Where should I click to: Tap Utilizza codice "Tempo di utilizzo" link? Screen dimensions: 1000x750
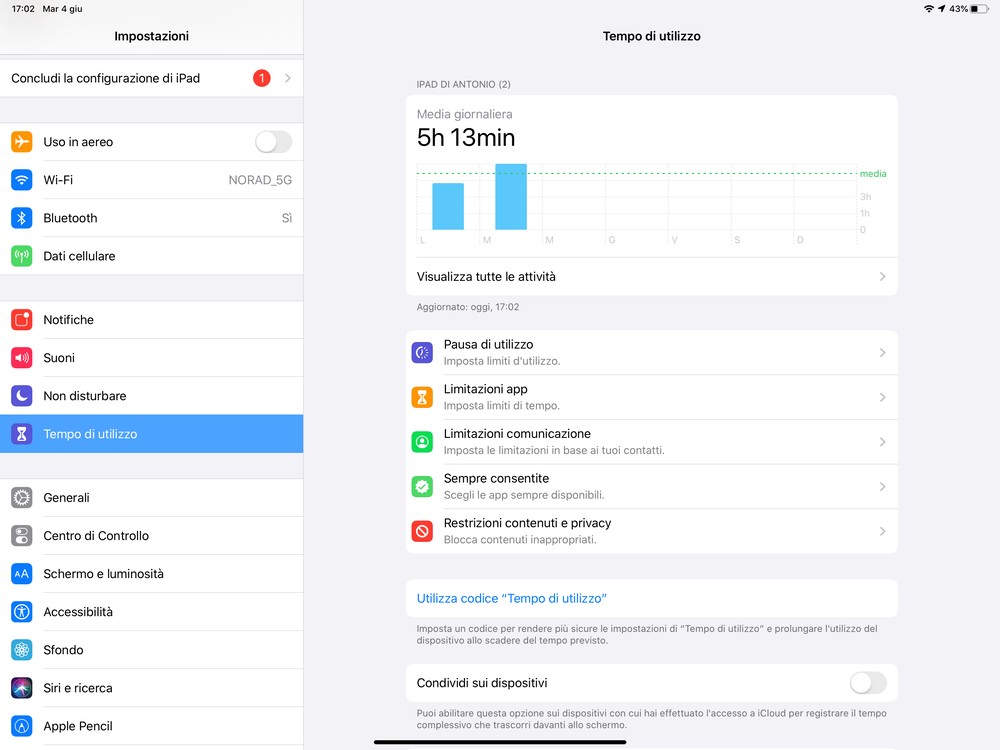tap(511, 598)
